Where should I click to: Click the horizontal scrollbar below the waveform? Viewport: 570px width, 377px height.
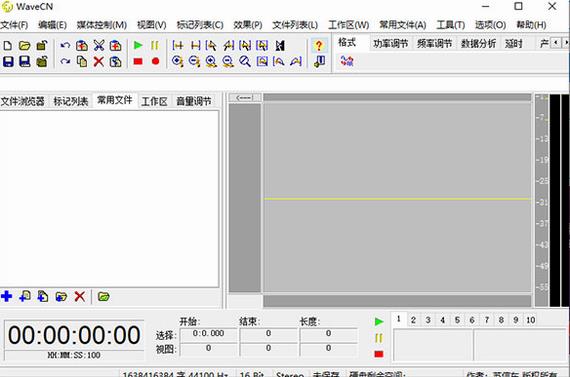click(397, 301)
